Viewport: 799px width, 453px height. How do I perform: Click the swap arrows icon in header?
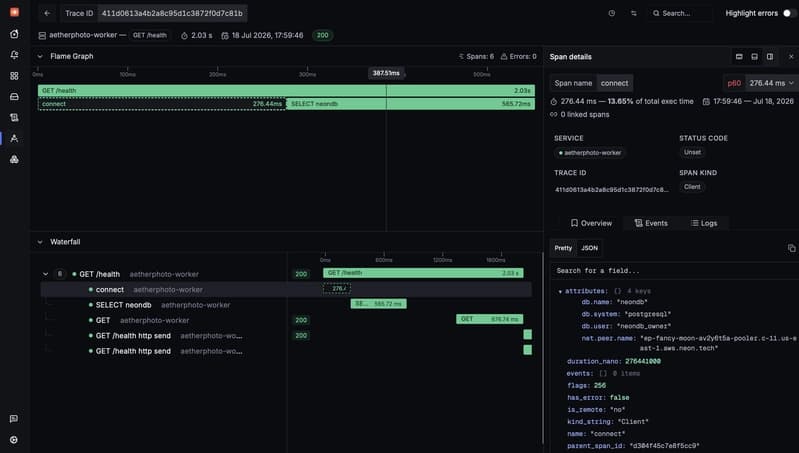tap(633, 13)
